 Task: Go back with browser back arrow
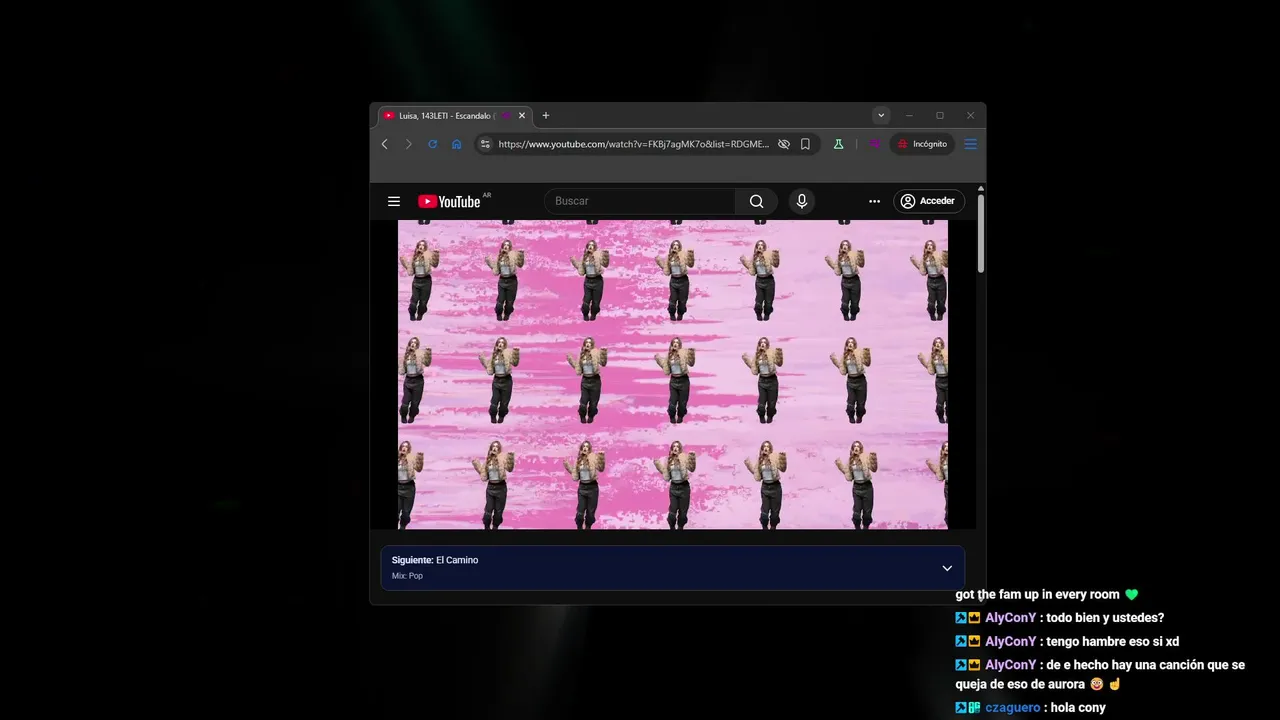385,144
